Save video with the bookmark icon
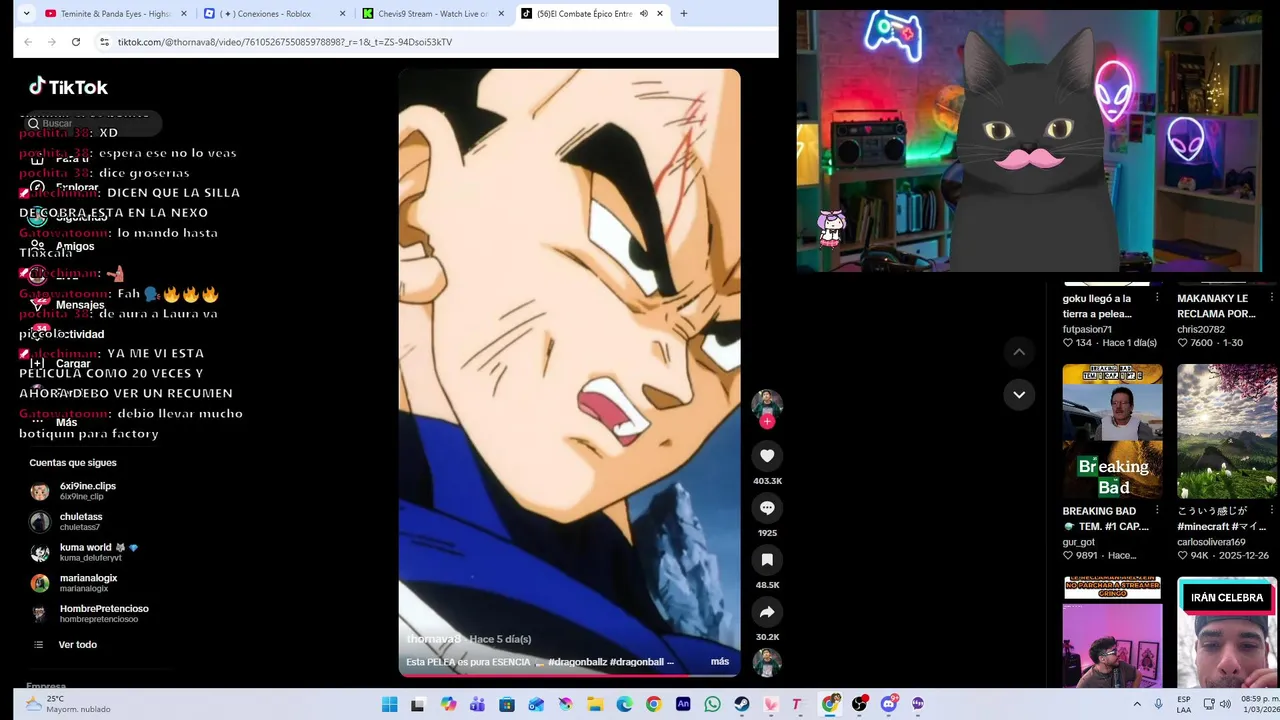The height and width of the screenshot is (720, 1280). click(x=767, y=560)
